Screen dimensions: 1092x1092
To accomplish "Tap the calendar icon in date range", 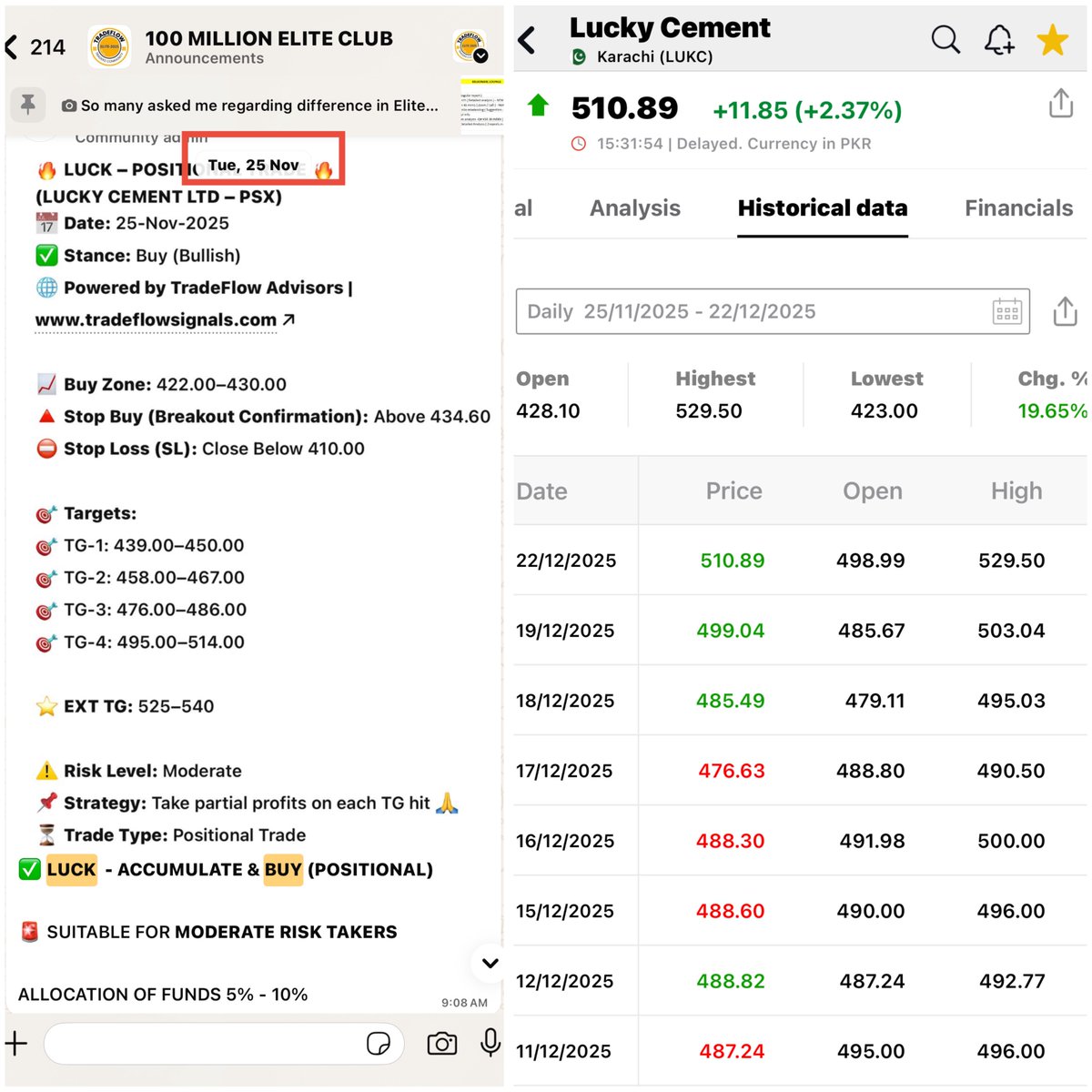I will click(x=1007, y=311).
